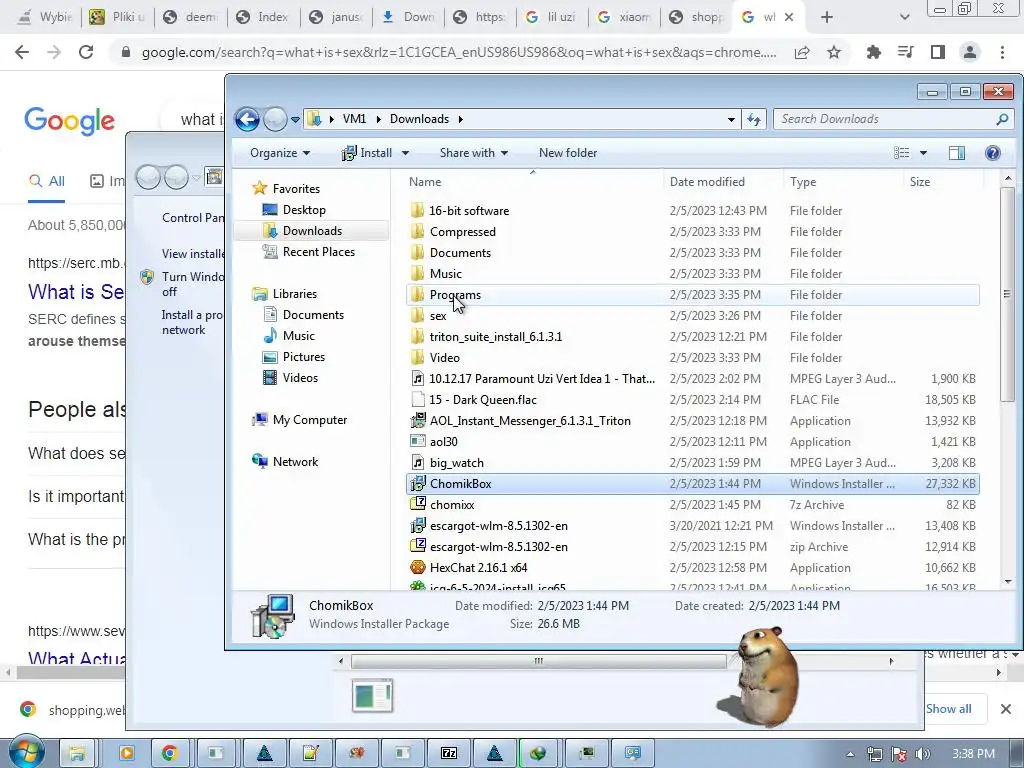The image size is (1024, 768).
Task: Select the triton_suite_install_6.1.3.1 folder
Action: coord(496,336)
